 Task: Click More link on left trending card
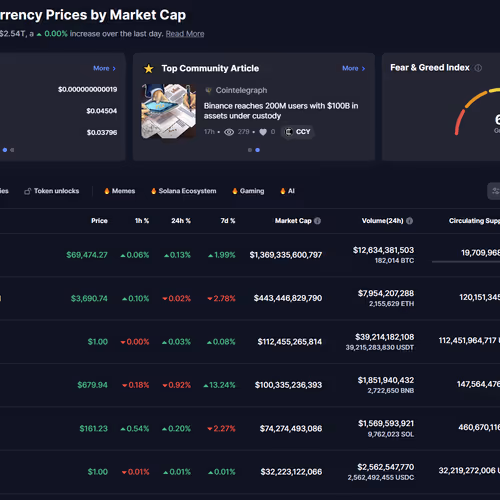click(104, 68)
